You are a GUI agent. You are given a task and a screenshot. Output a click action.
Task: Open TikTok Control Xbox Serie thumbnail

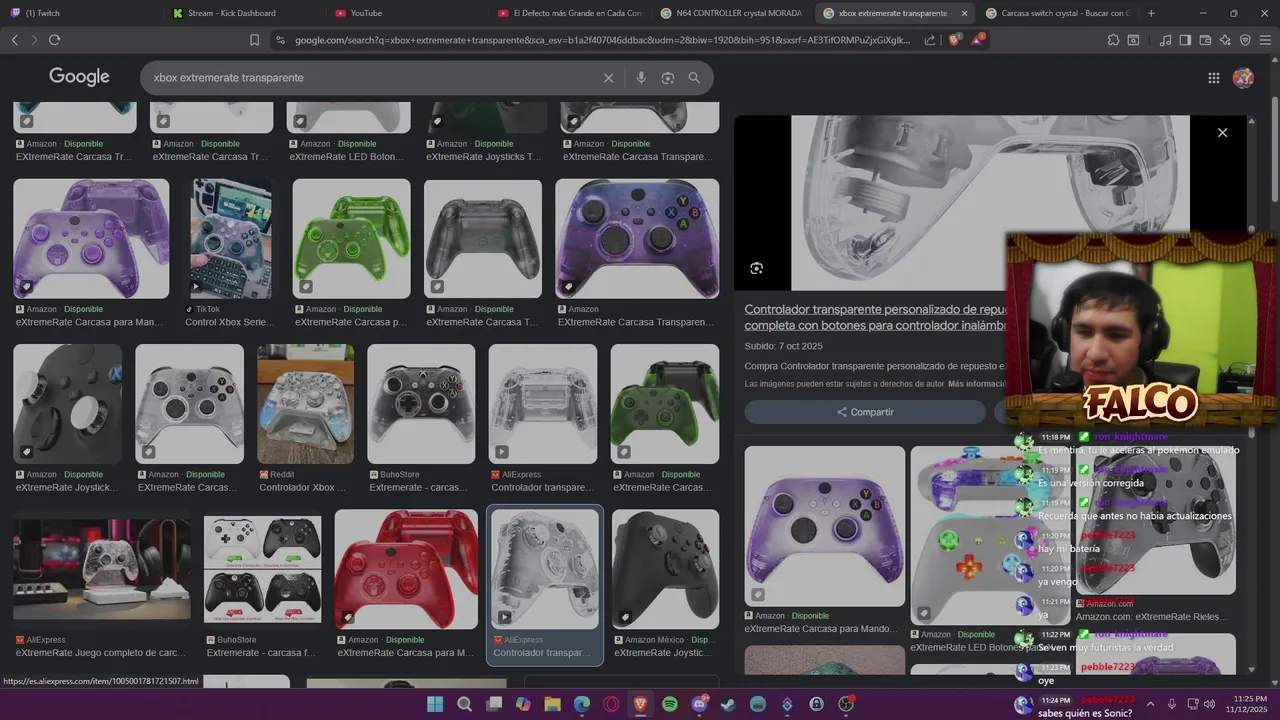231,239
